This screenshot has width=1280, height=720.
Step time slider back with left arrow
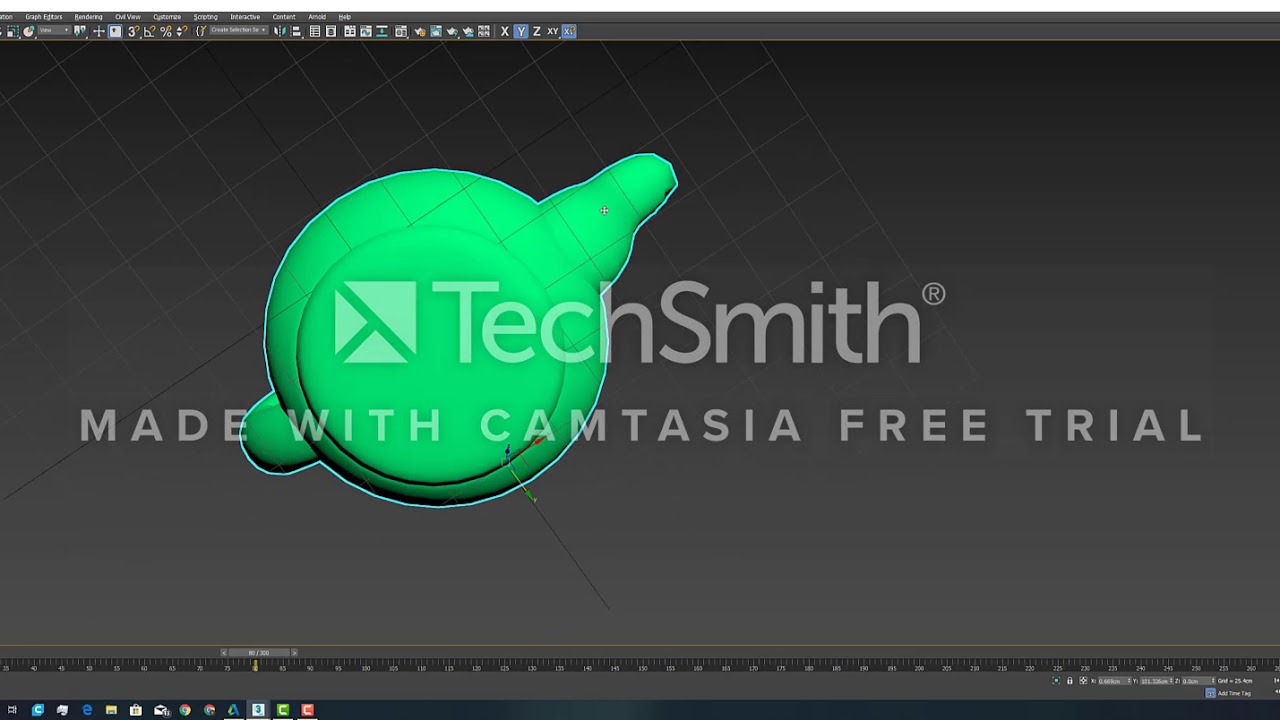pyautogui.click(x=224, y=653)
